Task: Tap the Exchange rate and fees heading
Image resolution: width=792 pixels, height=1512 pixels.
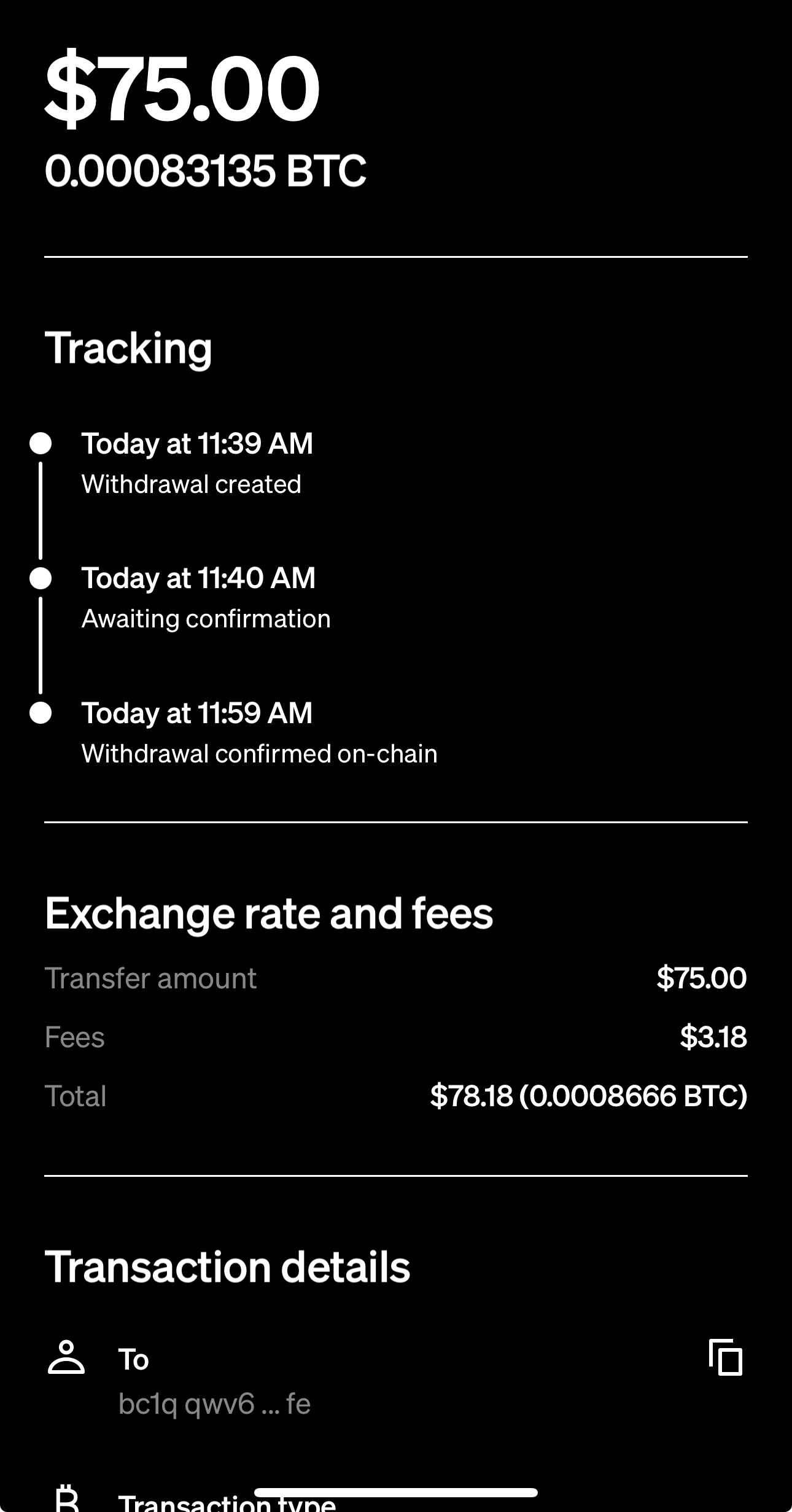Action: [269, 913]
